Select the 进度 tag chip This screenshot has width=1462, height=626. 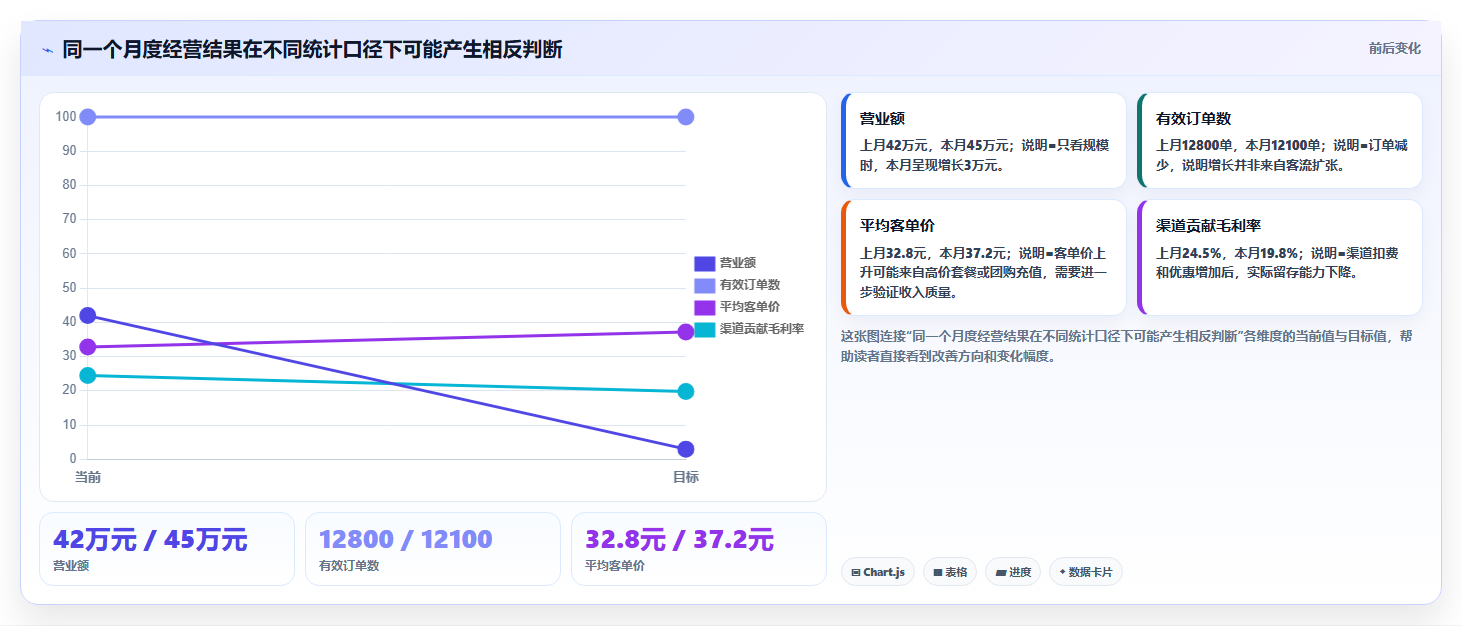click(1013, 572)
